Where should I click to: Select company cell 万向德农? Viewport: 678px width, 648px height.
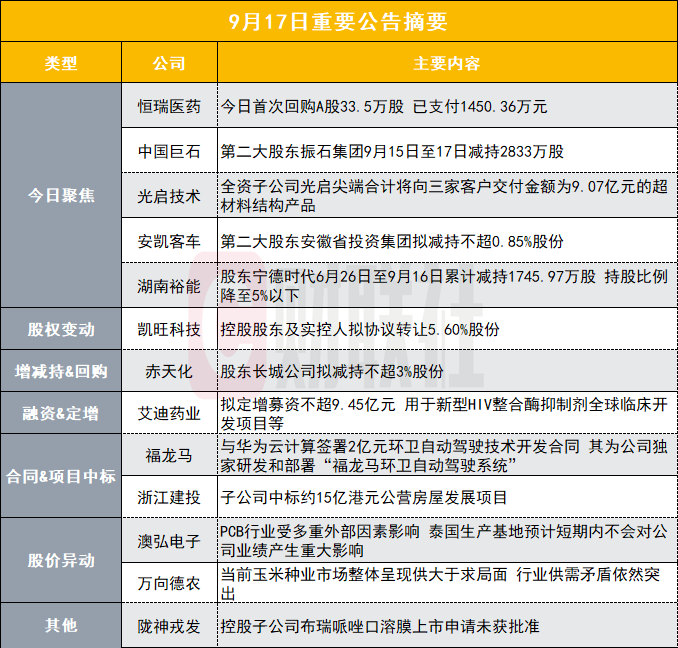[x=169, y=583]
